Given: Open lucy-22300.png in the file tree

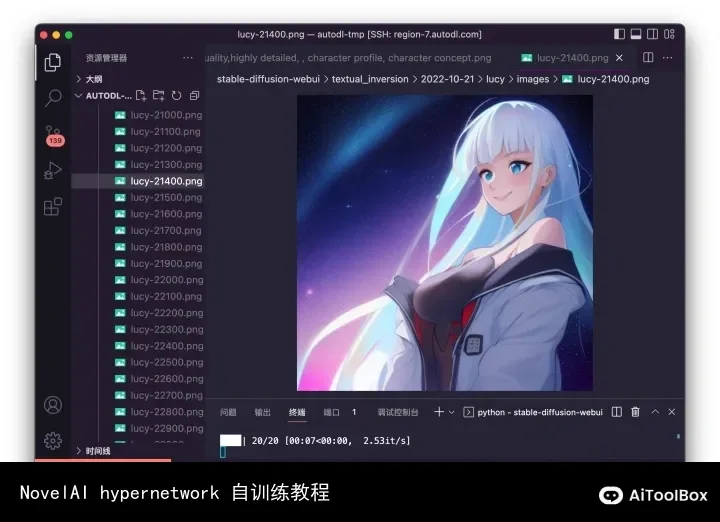Looking at the screenshot, I should click(138, 329).
